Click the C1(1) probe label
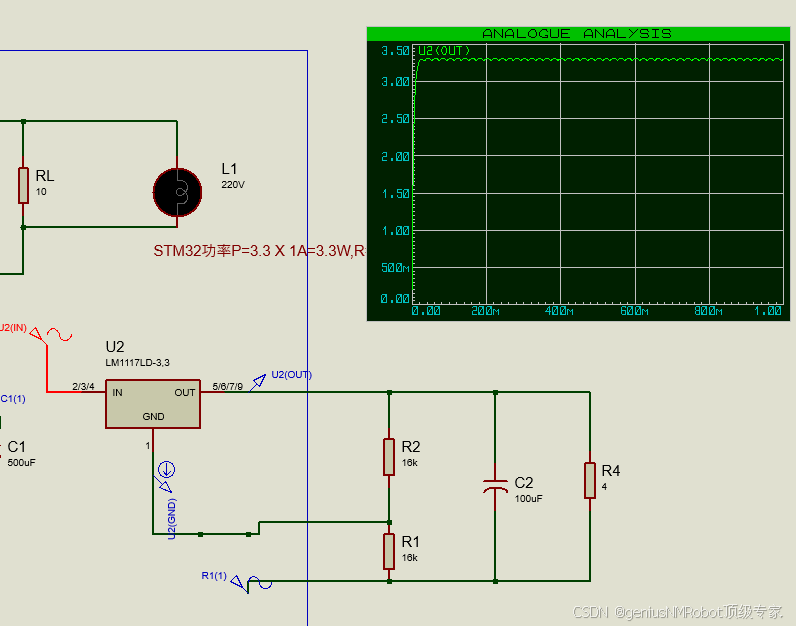Image resolution: width=796 pixels, height=626 pixels. (13, 399)
